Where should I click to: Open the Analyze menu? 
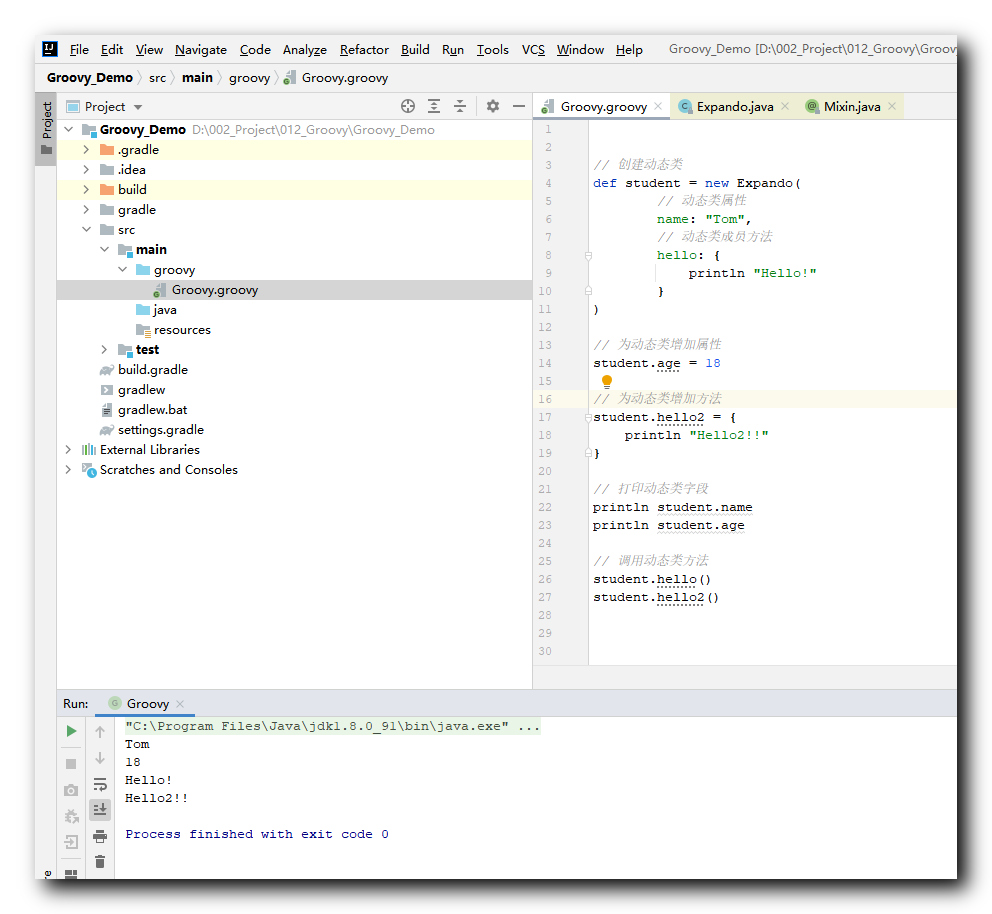pyautogui.click(x=304, y=49)
